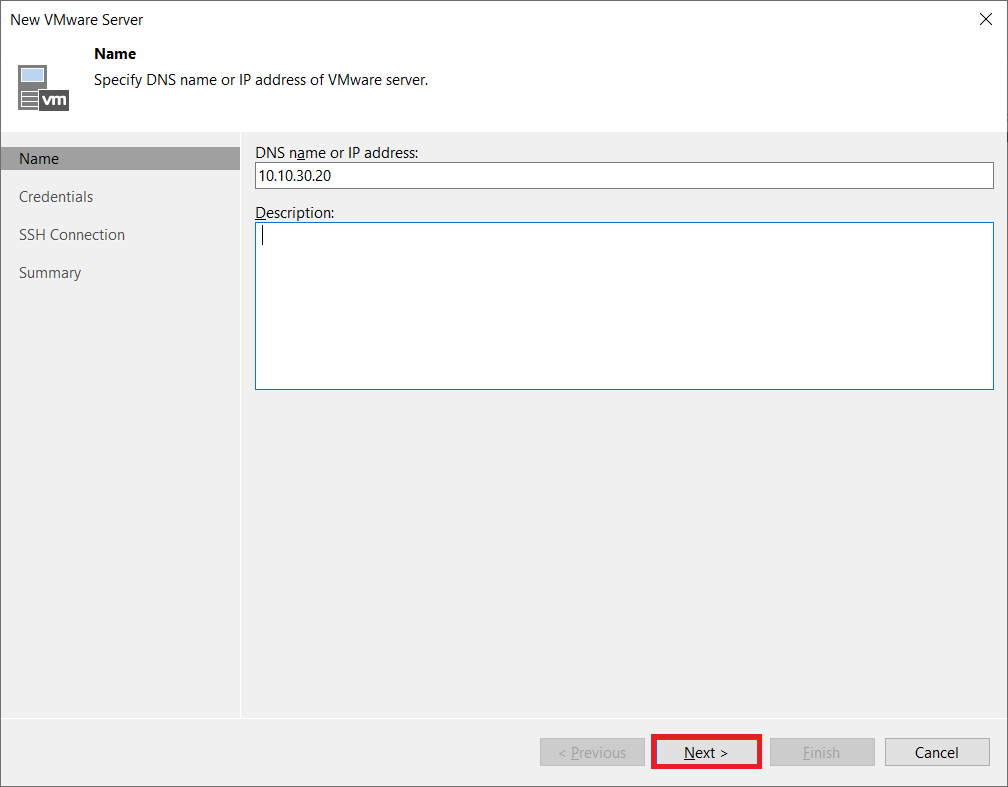Click blank panel area beneath Description box
Image resolution: width=1008 pixels, height=787 pixels.
(x=624, y=550)
